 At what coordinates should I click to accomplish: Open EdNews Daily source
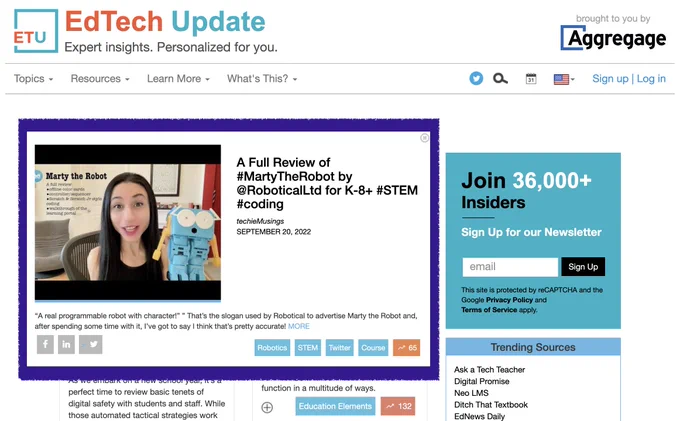click(x=480, y=416)
